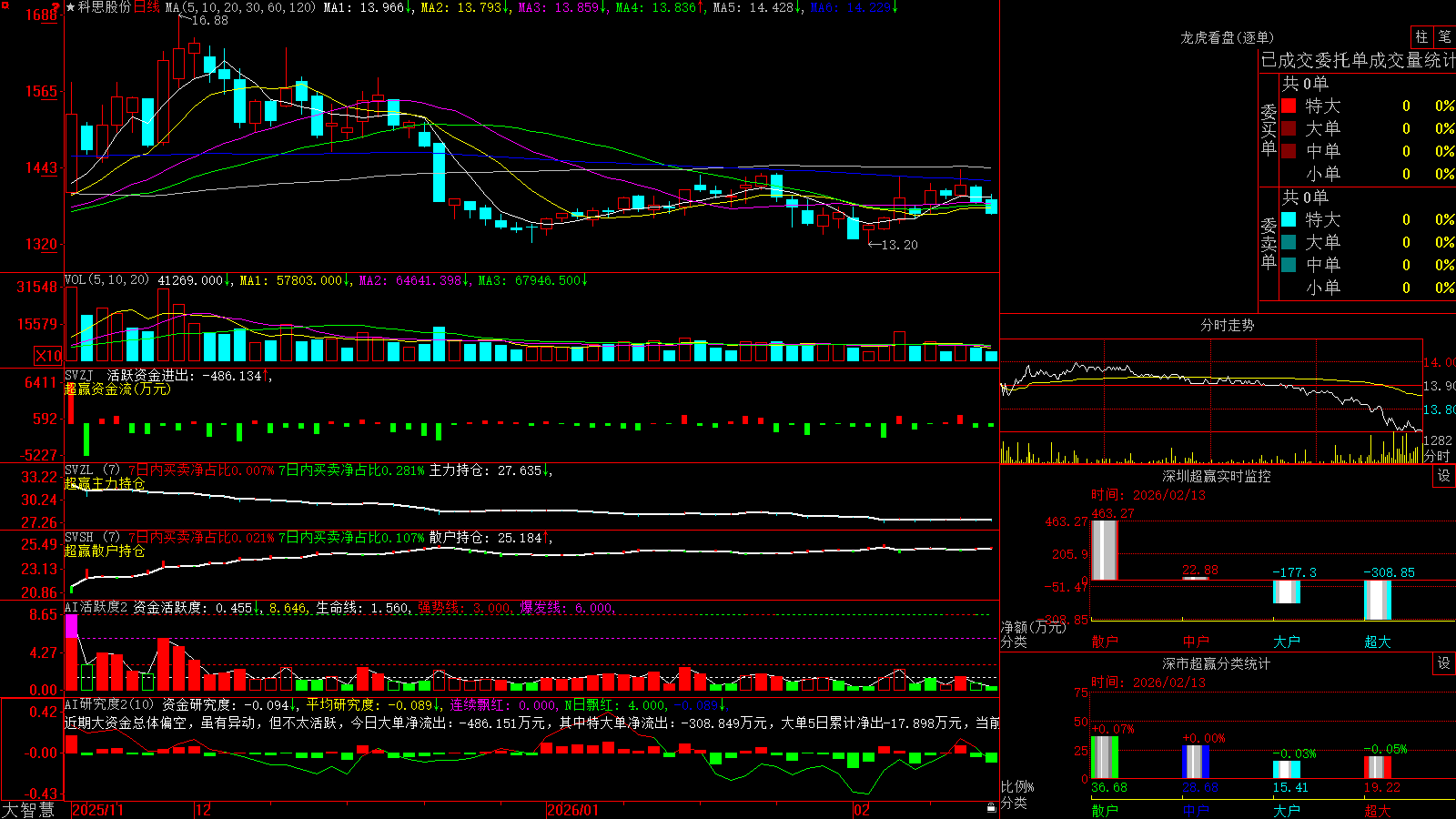Click the 已成交委托单成交量统计 header
Screen dimensions: 1456x819
pos(1358,60)
